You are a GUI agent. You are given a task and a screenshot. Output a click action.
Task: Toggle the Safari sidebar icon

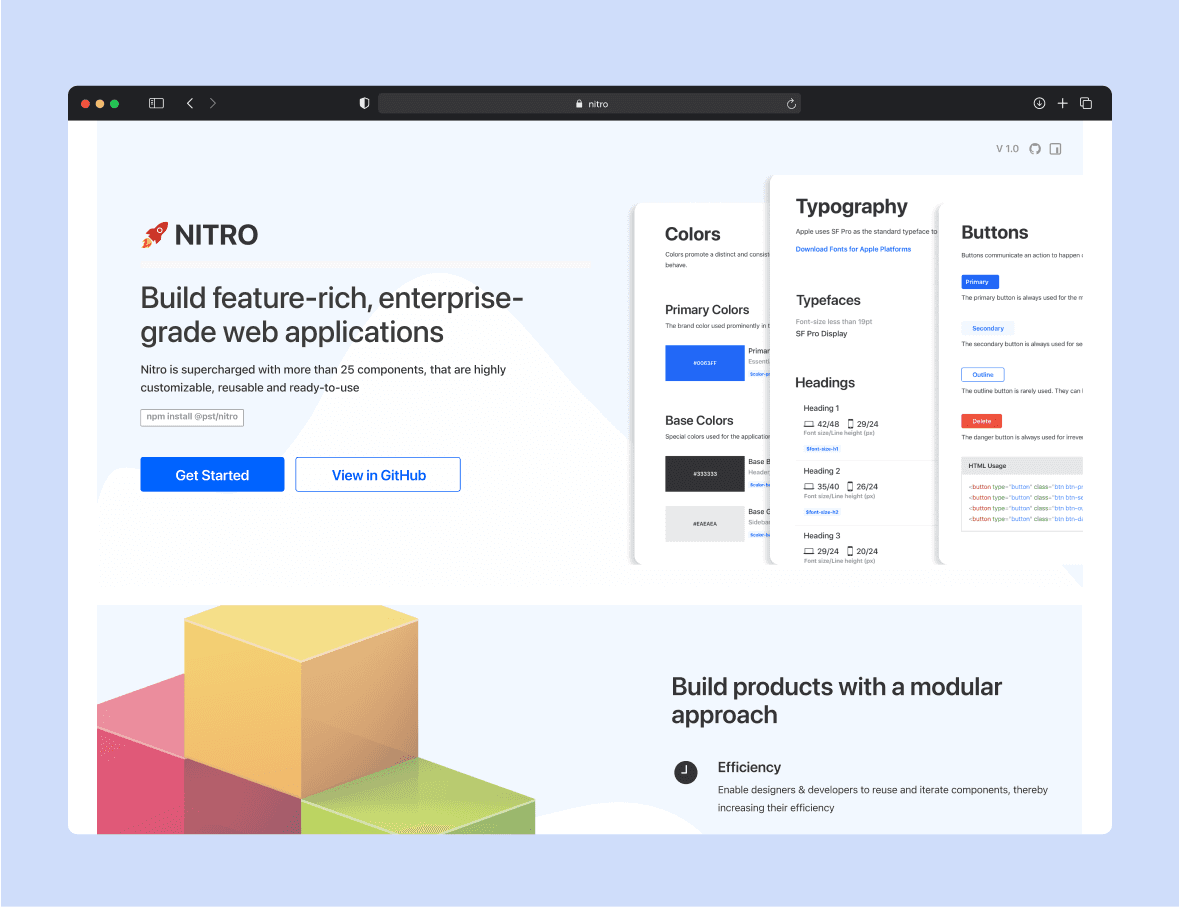[156, 103]
